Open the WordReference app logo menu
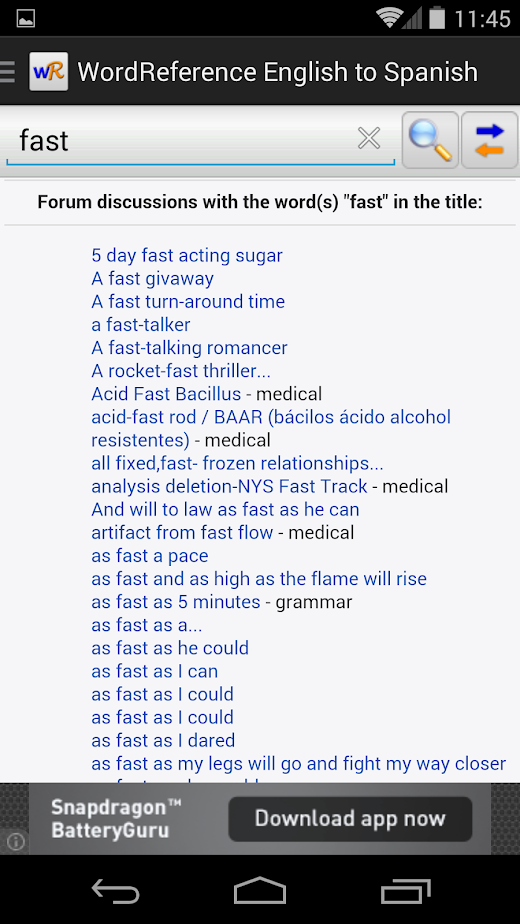 point(48,71)
